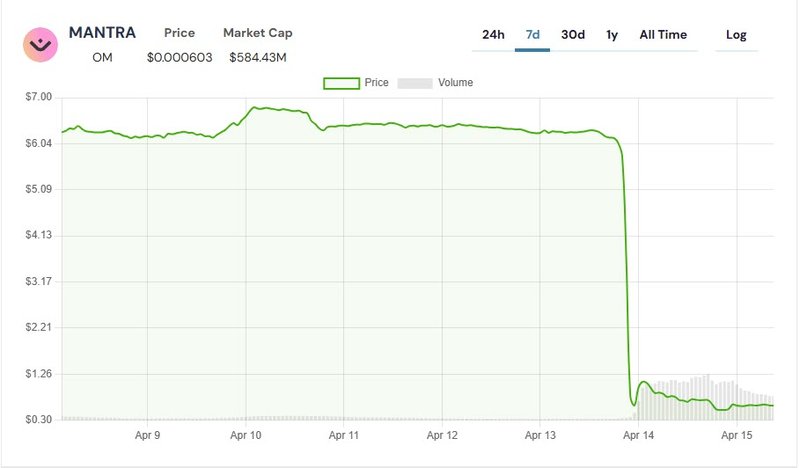Show All Time price history

coord(663,35)
